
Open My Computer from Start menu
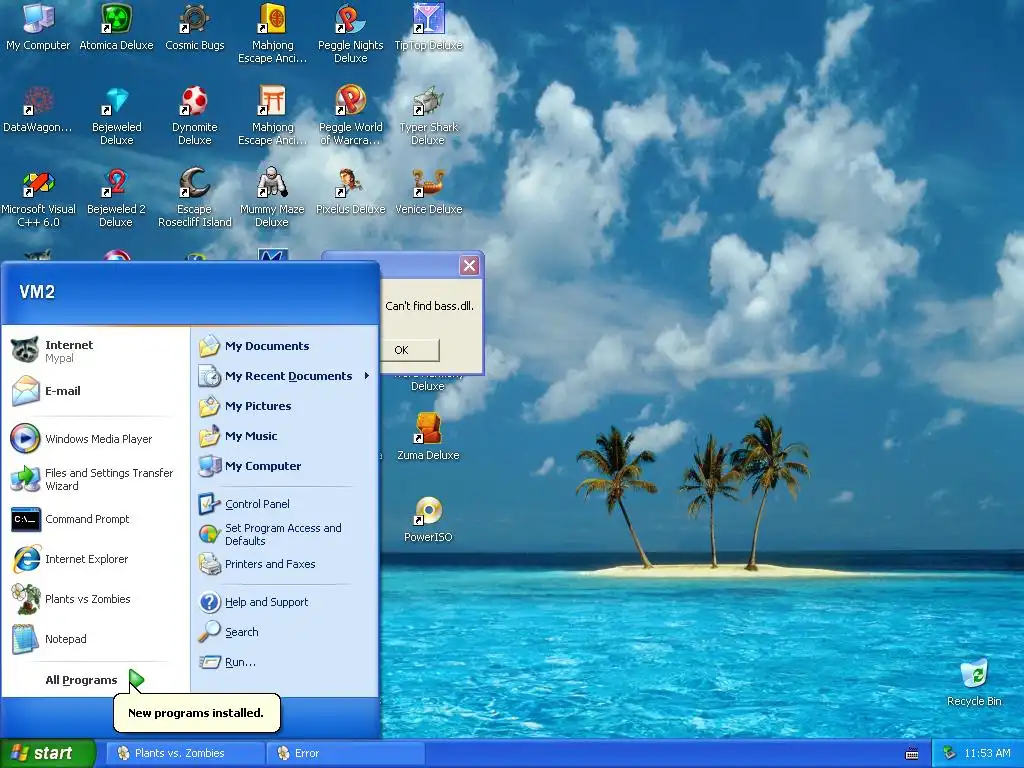[285, 466]
